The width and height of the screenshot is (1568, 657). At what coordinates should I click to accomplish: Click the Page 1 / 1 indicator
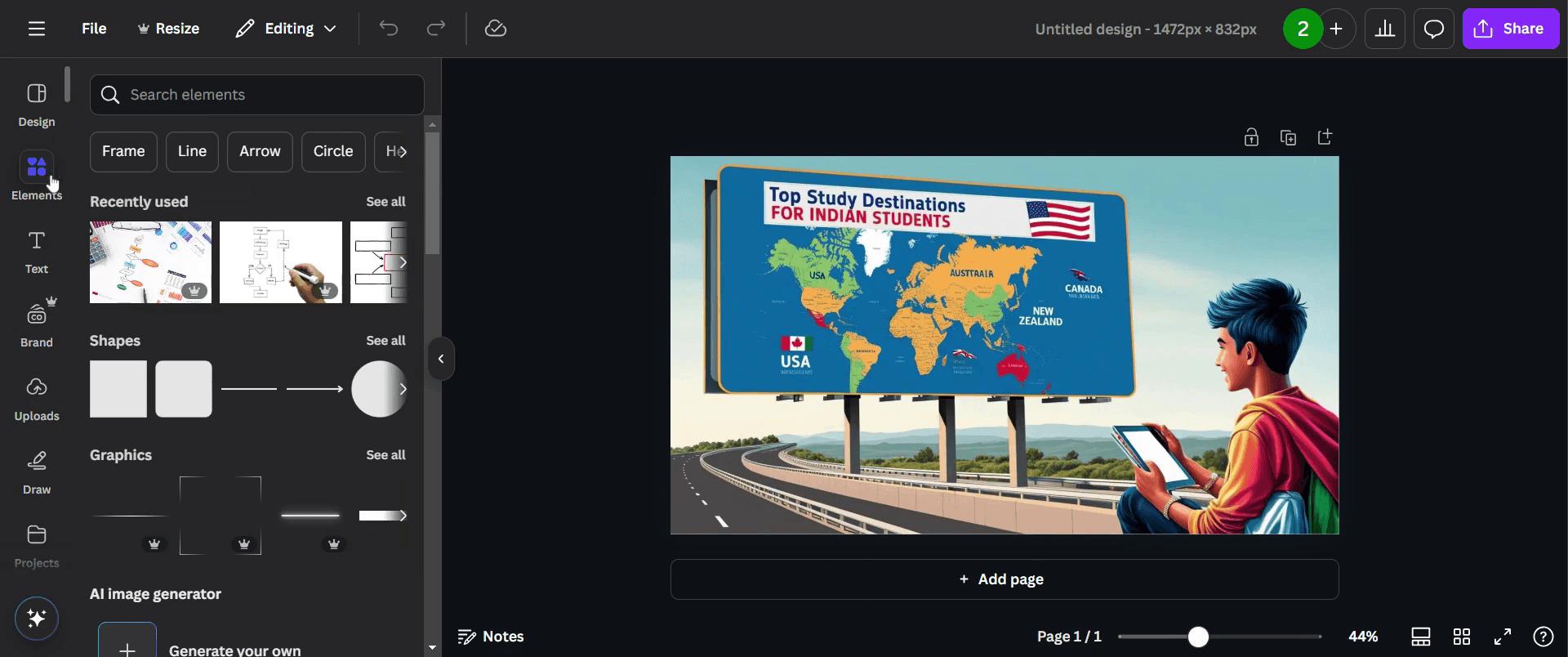coord(1069,637)
